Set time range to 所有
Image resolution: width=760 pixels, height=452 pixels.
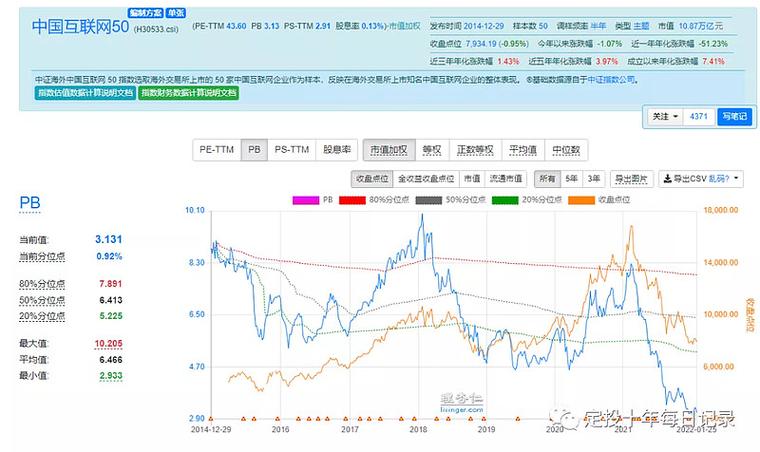[x=547, y=179]
